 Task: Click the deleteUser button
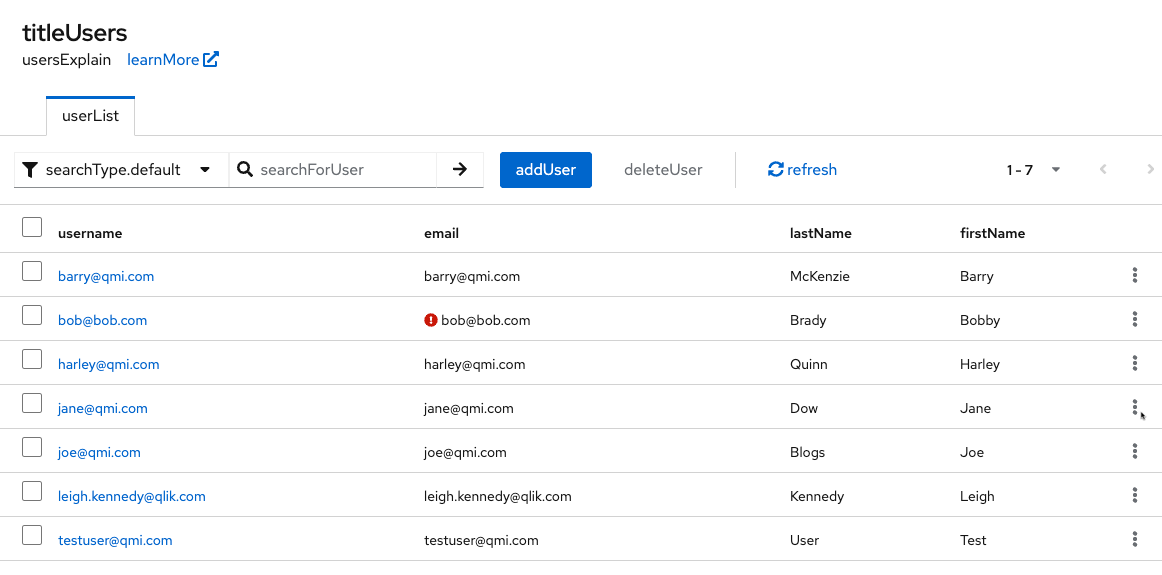[x=663, y=170]
